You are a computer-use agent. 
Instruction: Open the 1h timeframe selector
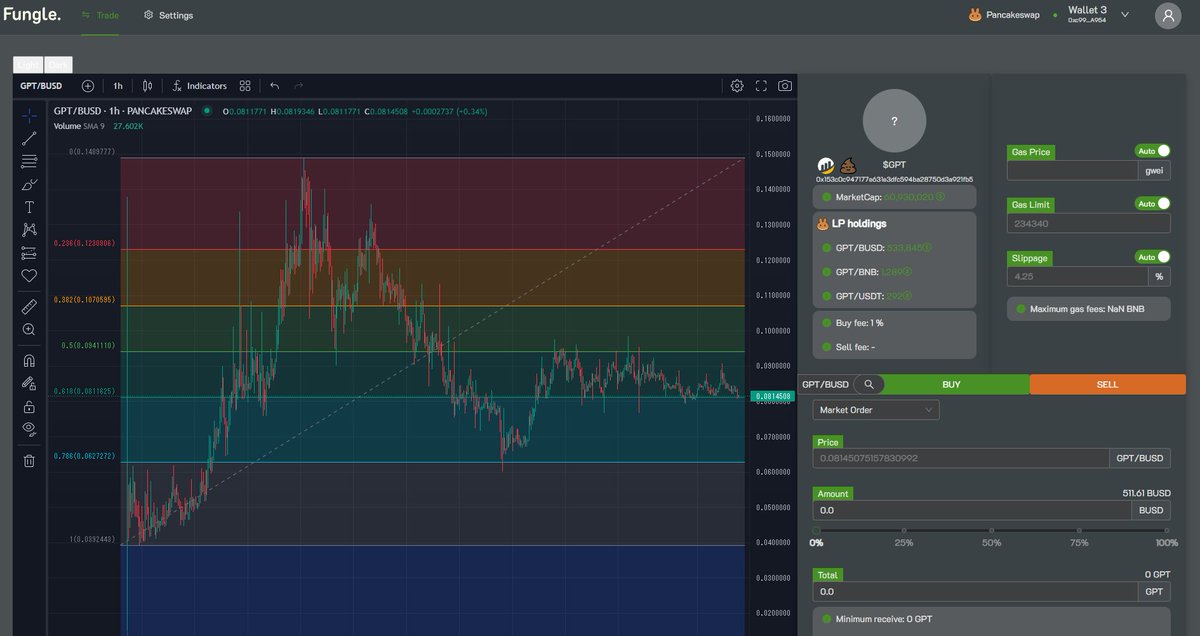pyautogui.click(x=118, y=86)
